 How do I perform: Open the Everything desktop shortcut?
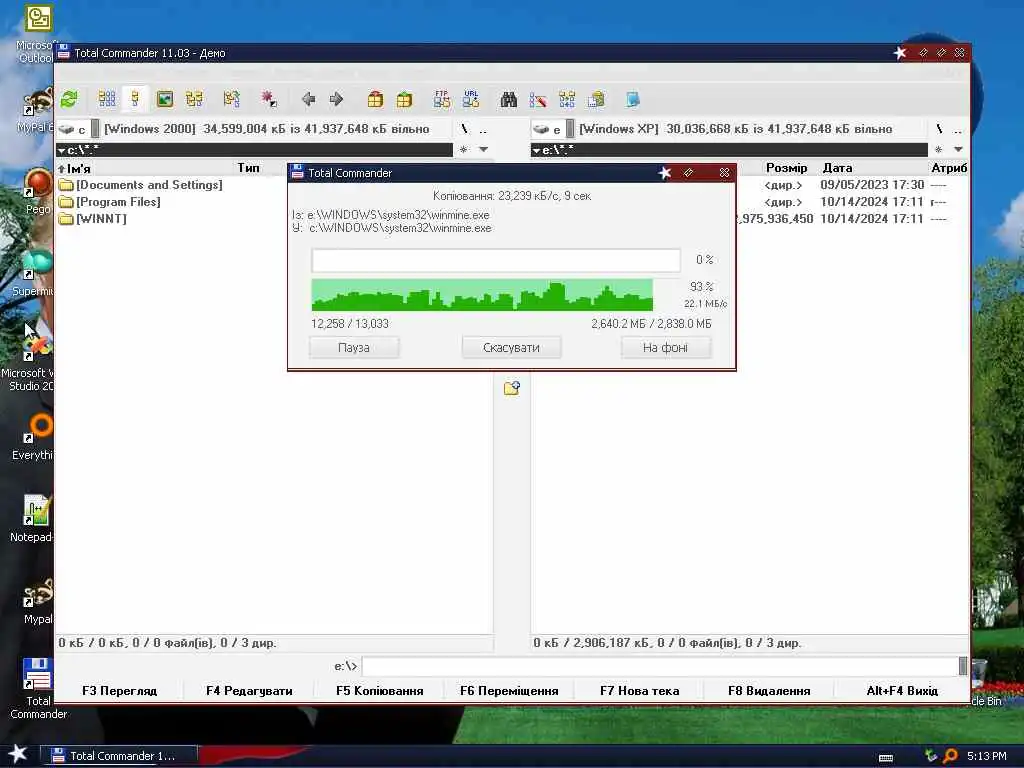click(x=33, y=438)
